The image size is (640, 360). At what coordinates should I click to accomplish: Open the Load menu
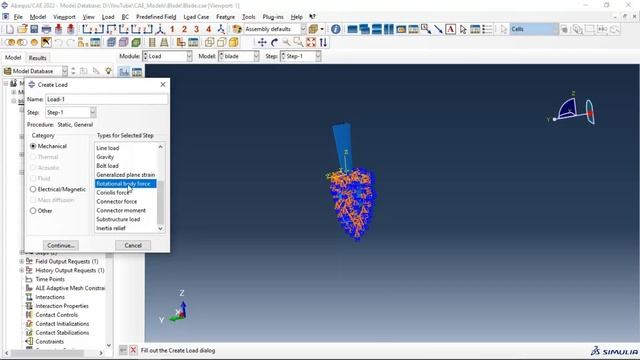tap(108, 17)
